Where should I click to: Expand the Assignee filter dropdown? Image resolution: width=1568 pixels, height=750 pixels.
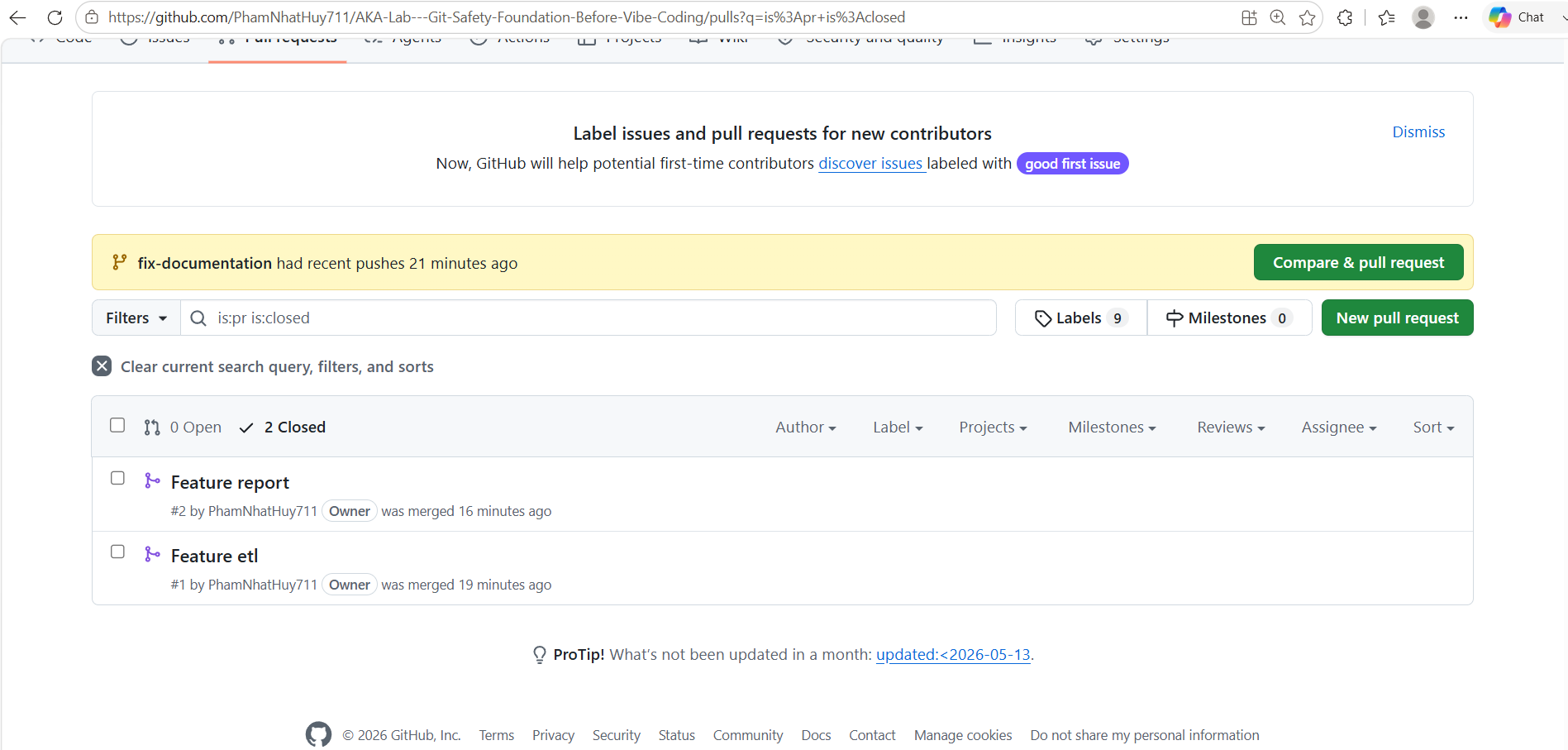pos(1339,428)
